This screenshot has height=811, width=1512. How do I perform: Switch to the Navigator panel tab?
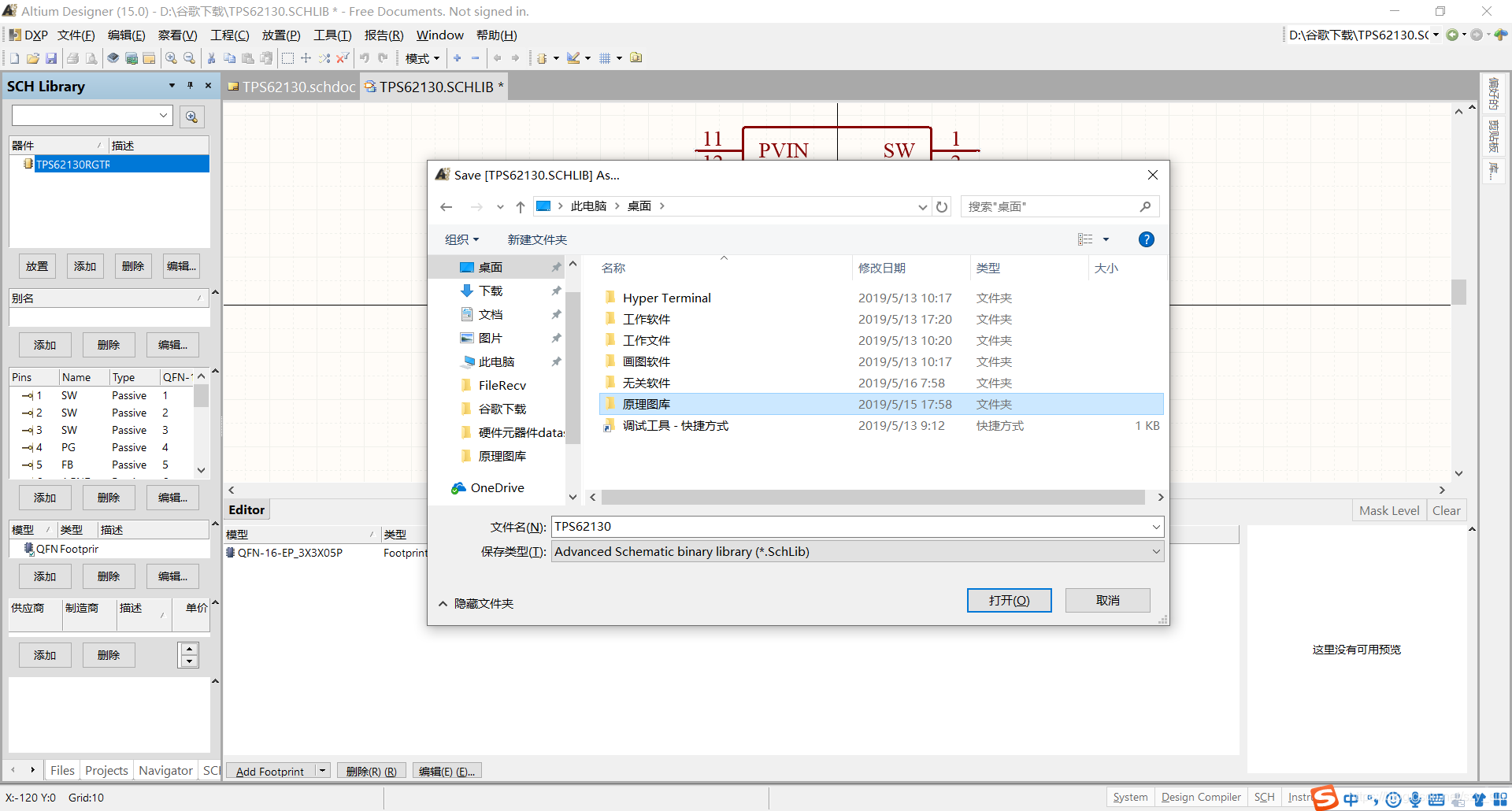[165, 771]
